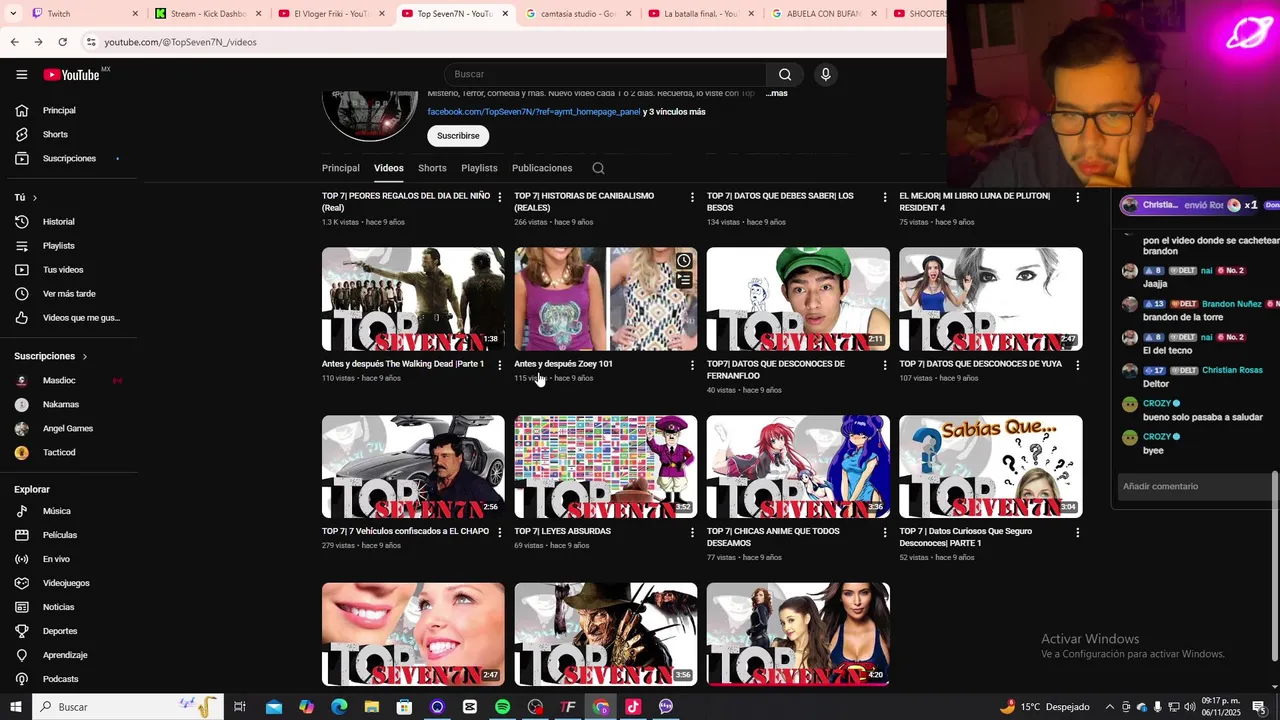
Task: Add Zoey 101 video to Watch later
Action: (x=684, y=261)
